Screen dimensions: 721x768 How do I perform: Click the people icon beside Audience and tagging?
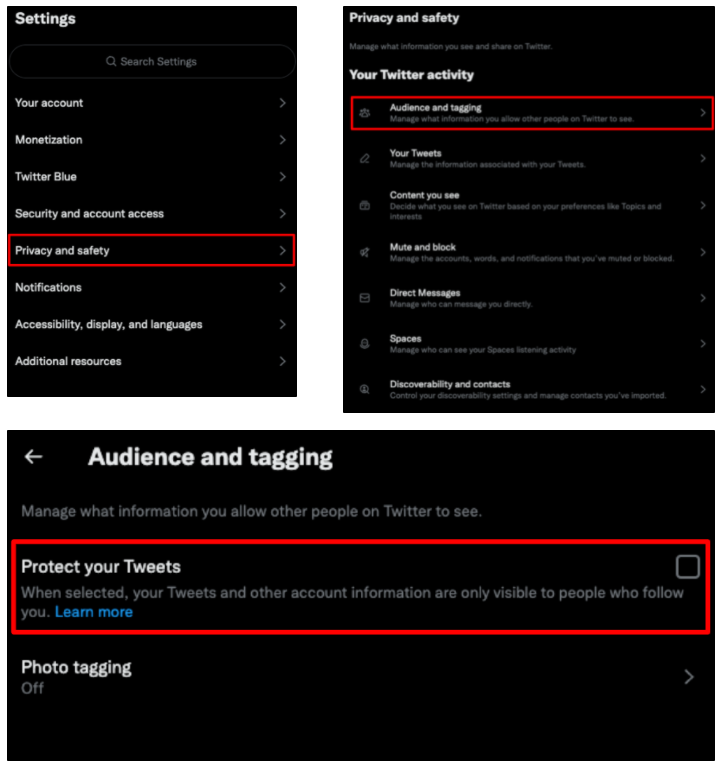click(365, 113)
